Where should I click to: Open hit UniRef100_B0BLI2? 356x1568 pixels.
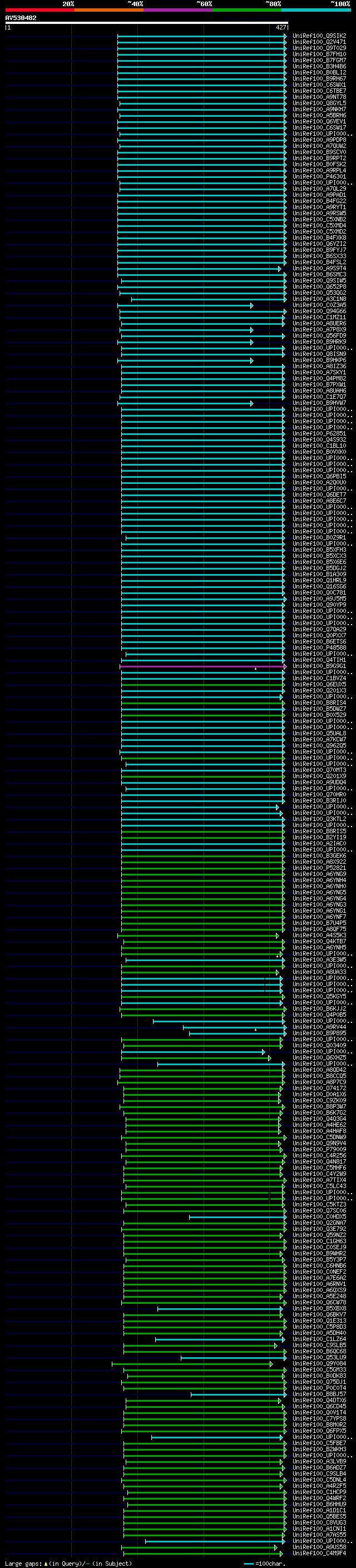pyautogui.click(x=319, y=72)
